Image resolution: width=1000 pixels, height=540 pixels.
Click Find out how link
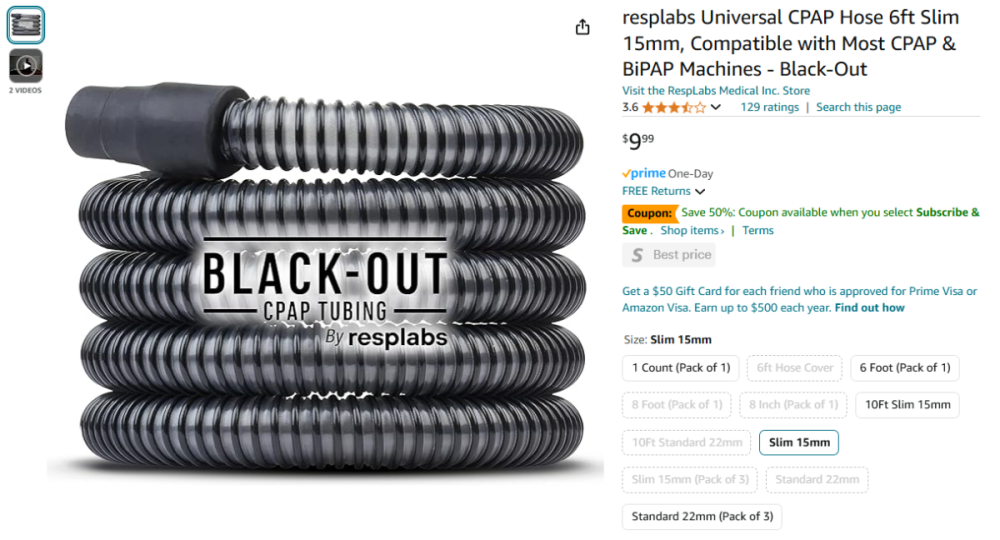[869, 308]
